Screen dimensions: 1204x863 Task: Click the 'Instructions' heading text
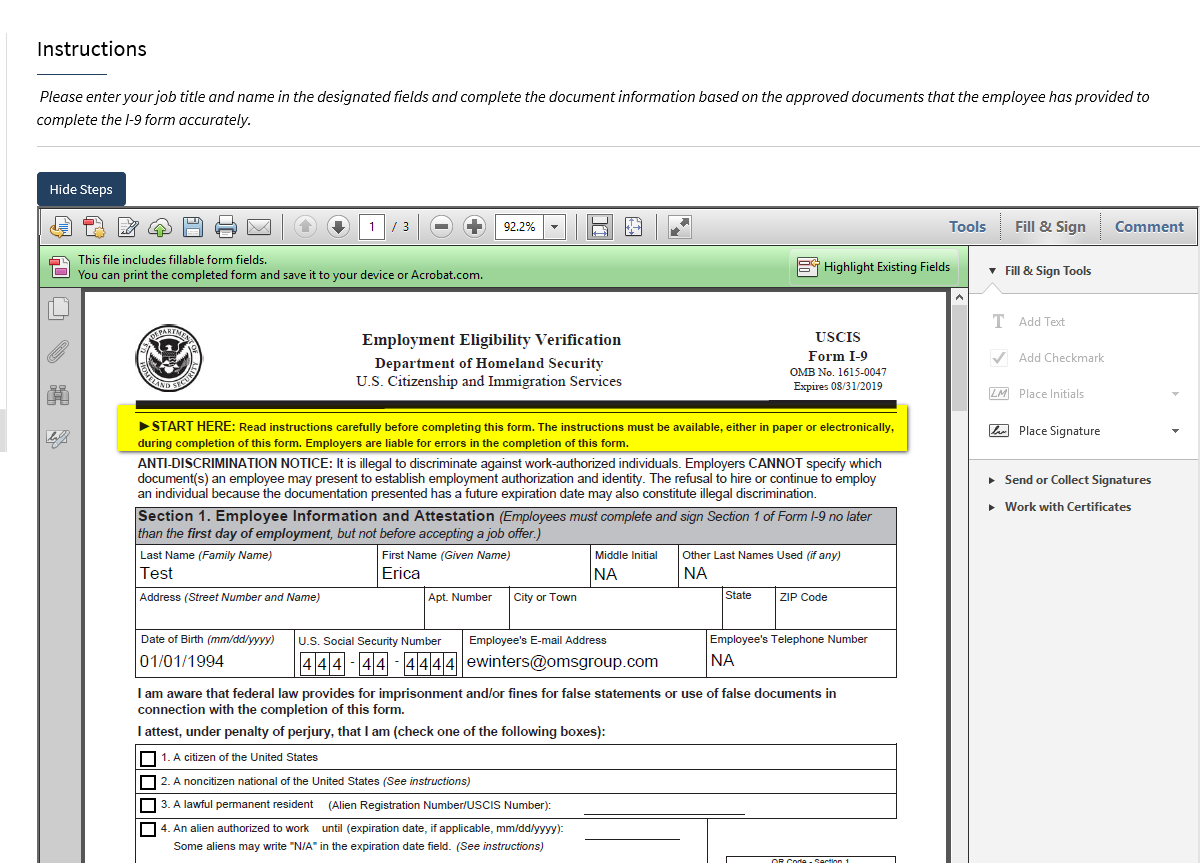[92, 49]
